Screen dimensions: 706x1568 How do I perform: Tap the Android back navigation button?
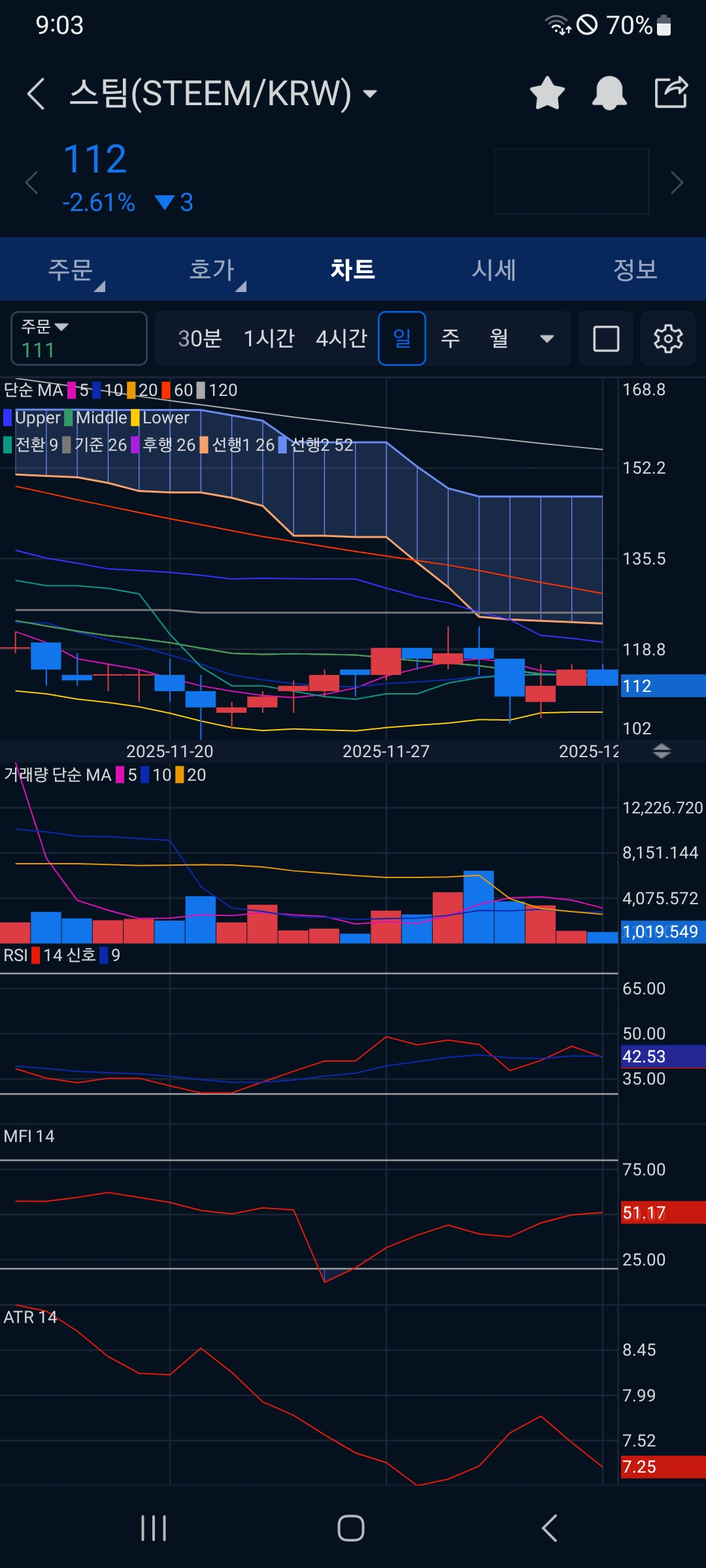click(x=550, y=1528)
